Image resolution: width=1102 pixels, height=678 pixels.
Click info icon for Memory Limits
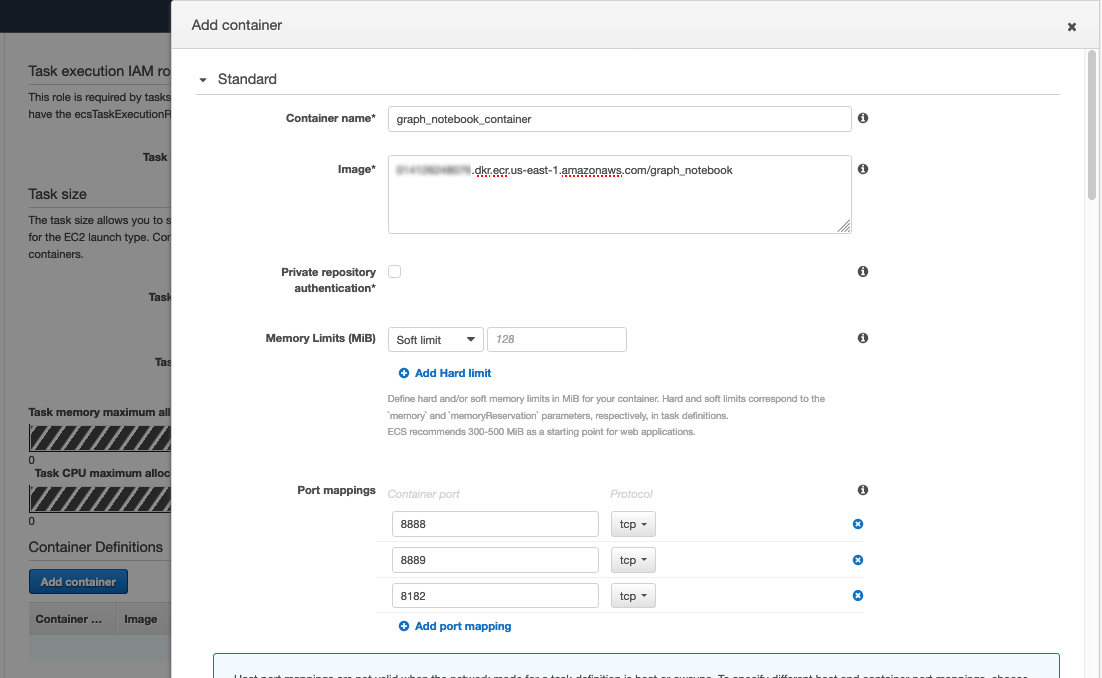863,339
